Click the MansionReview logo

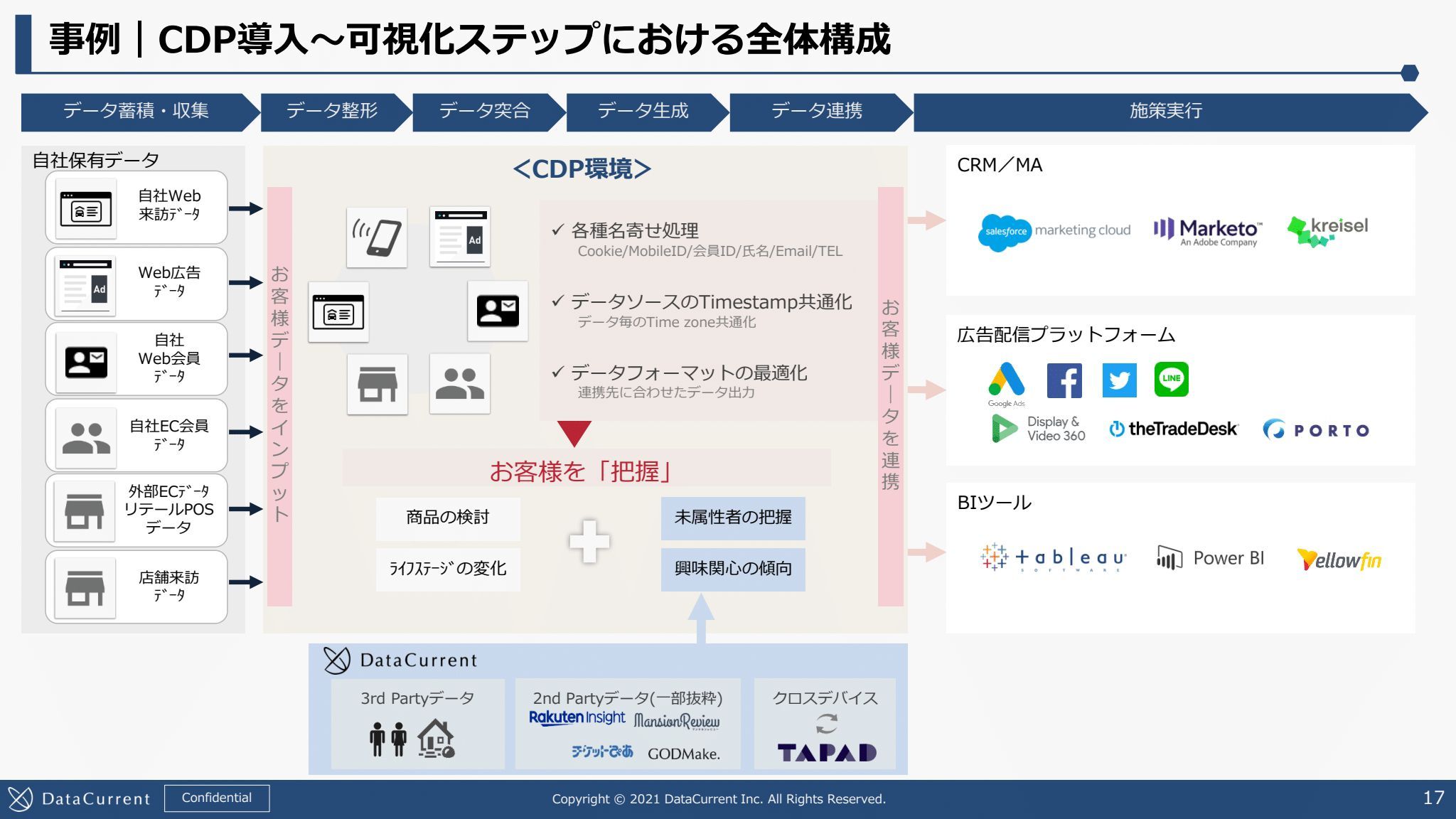[x=676, y=722]
